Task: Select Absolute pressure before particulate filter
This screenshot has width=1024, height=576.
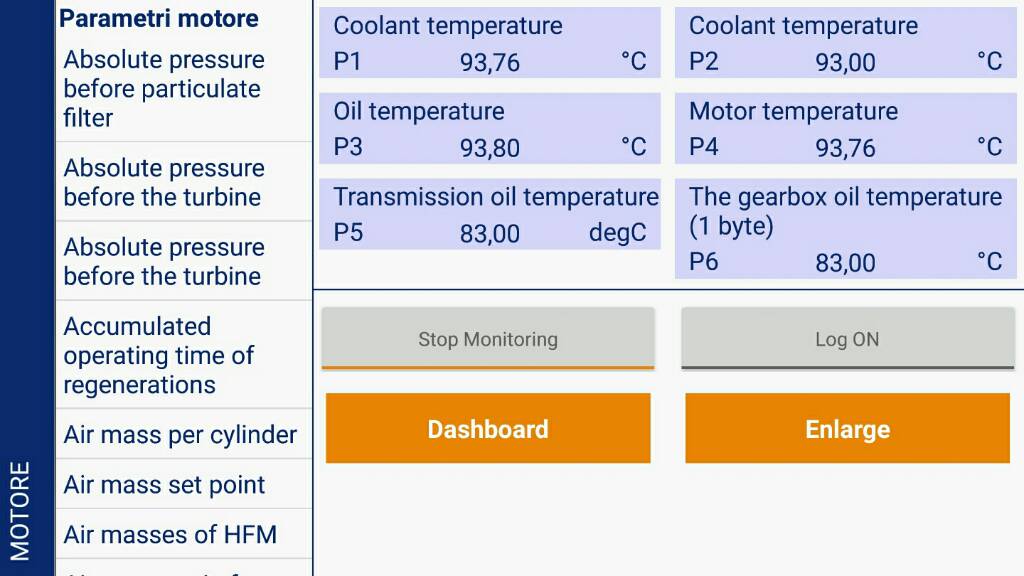Action: 184,89
